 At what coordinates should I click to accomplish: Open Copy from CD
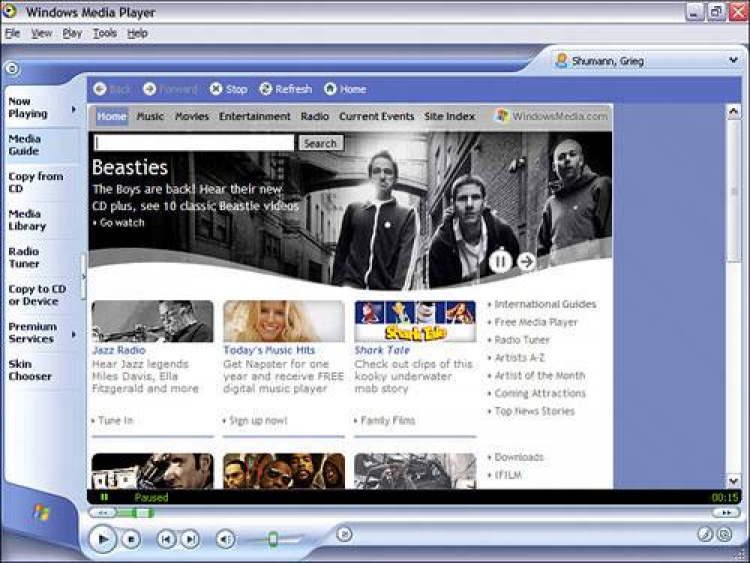tap(41, 182)
